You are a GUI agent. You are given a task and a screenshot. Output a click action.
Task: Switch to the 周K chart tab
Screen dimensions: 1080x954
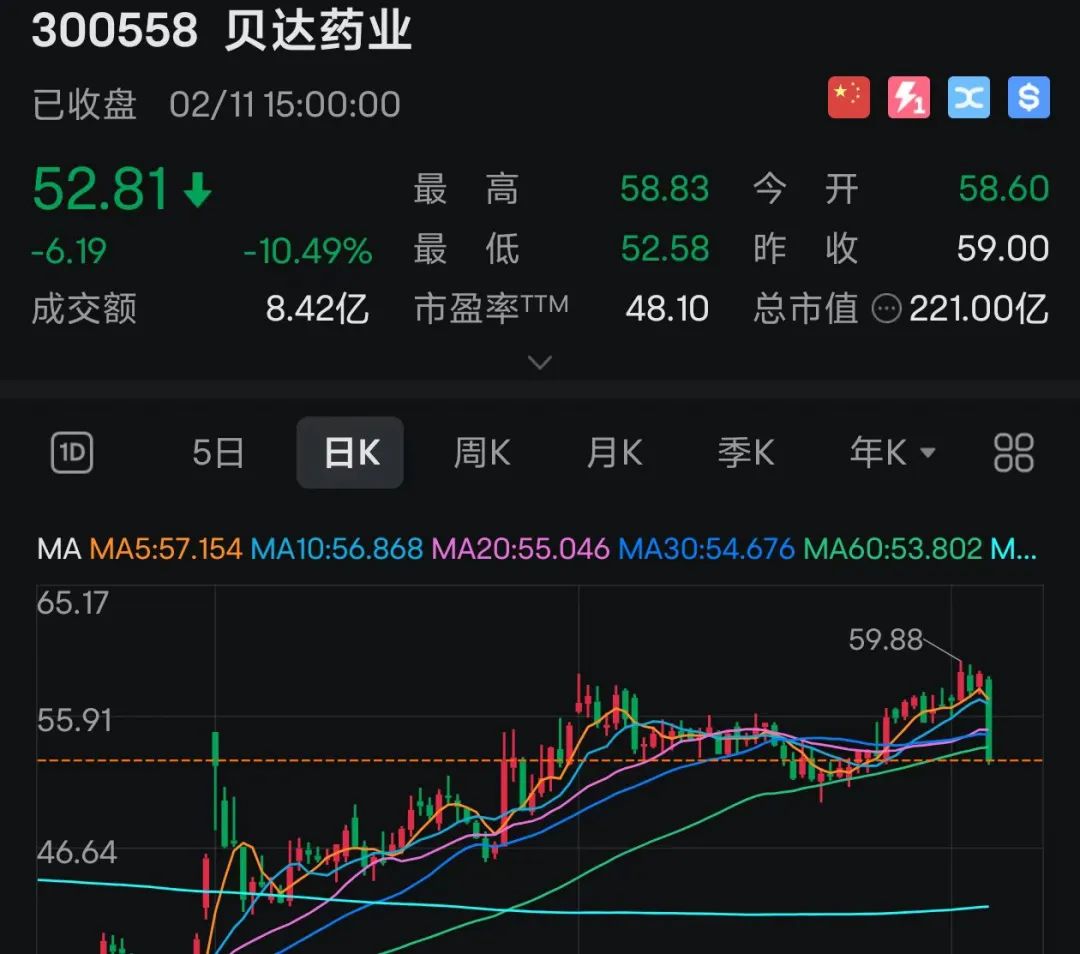pyautogui.click(x=481, y=453)
